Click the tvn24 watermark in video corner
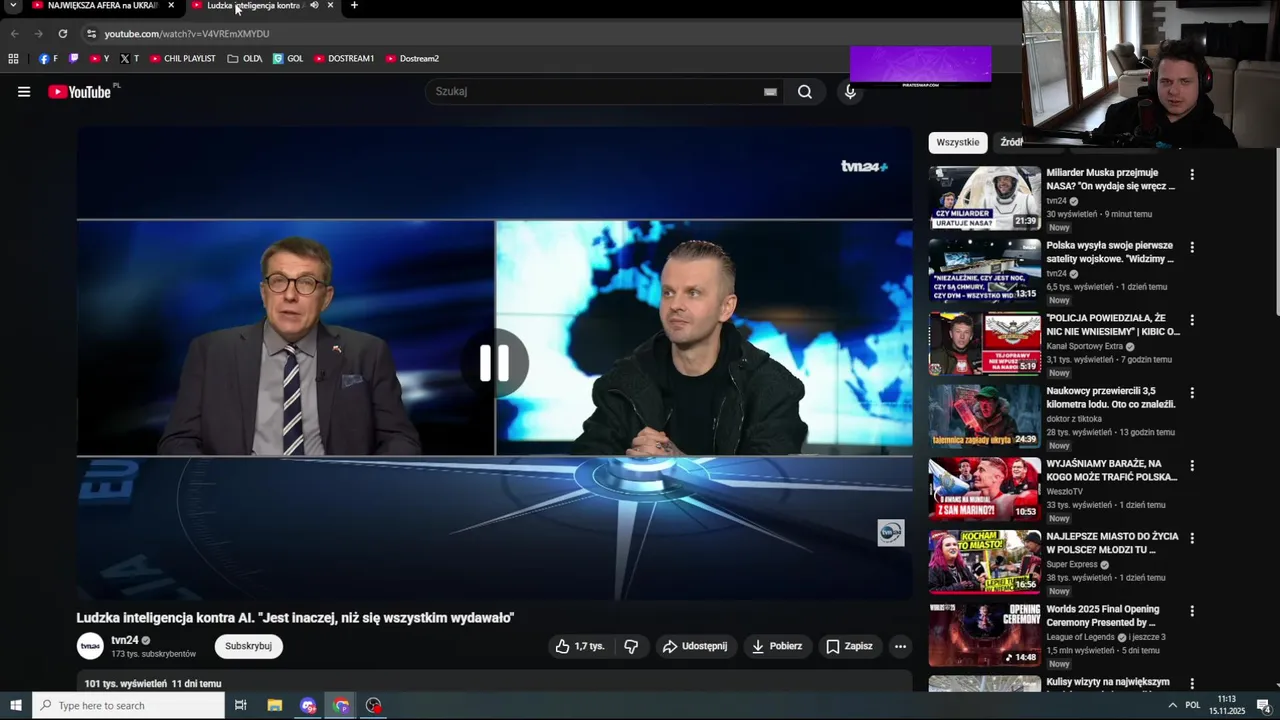 point(890,533)
